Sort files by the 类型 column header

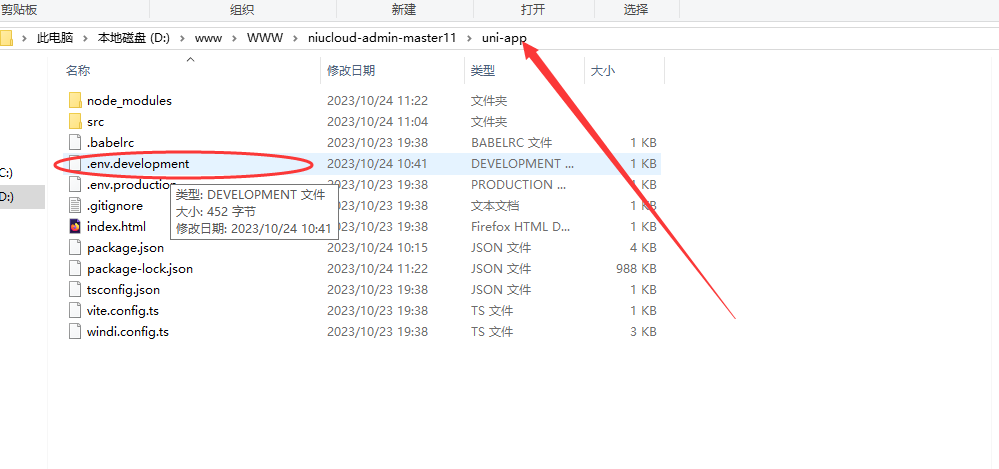(x=483, y=71)
